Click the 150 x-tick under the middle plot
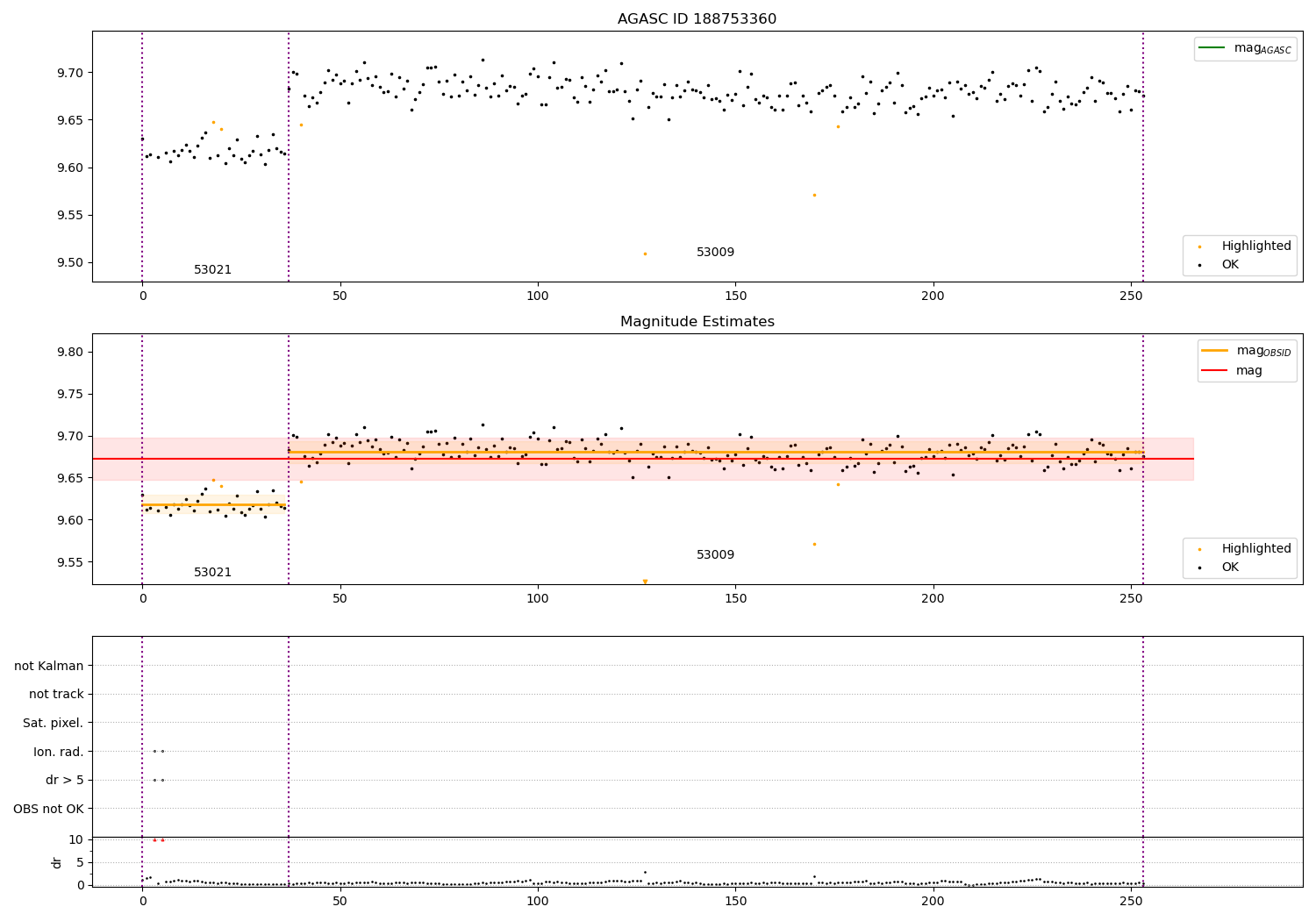1316x921 pixels. pyautogui.click(x=735, y=599)
